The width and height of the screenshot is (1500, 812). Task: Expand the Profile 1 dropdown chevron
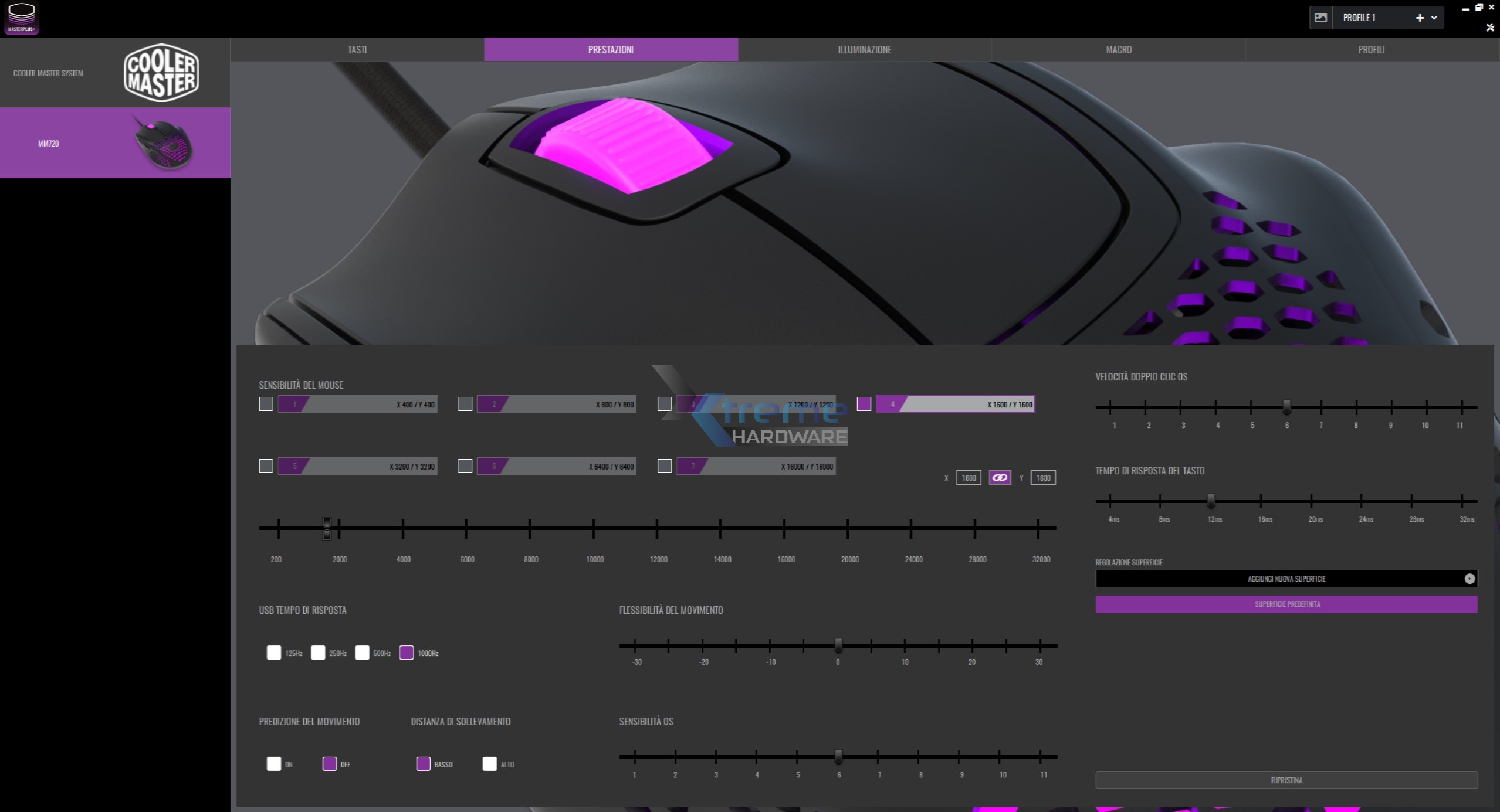[x=1434, y=18]
